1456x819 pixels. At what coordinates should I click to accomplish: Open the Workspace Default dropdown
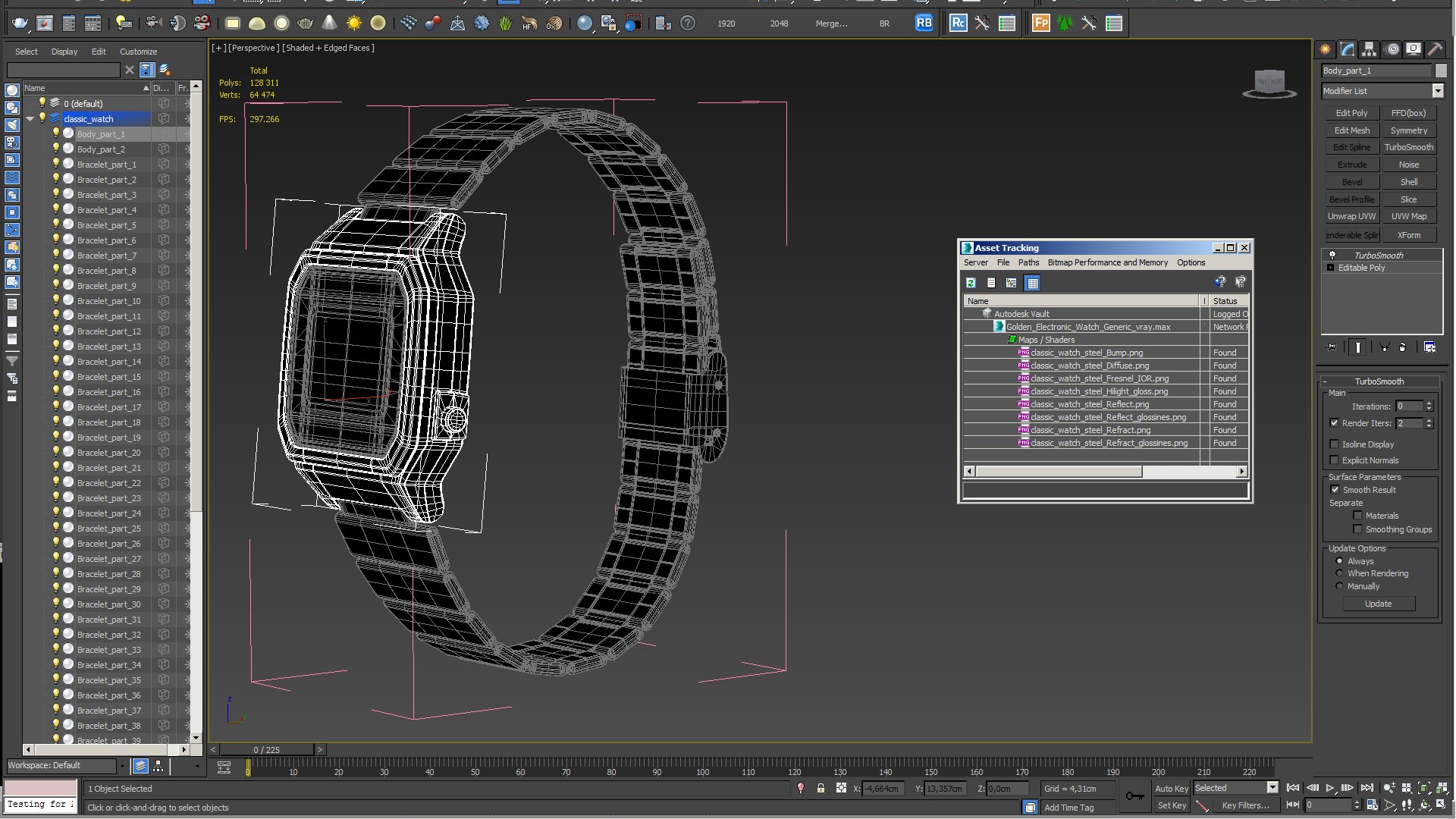tap(122, 766)
